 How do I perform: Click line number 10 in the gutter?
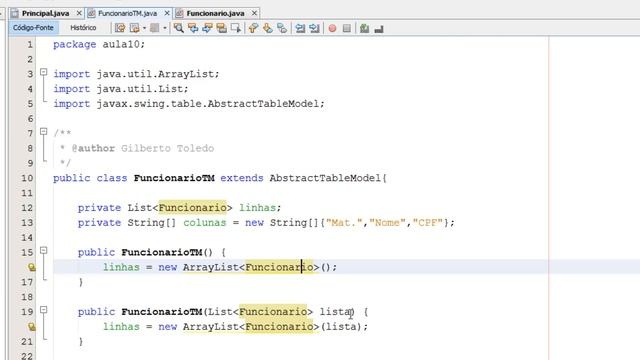pyautogui.click(x=27, y=178)
